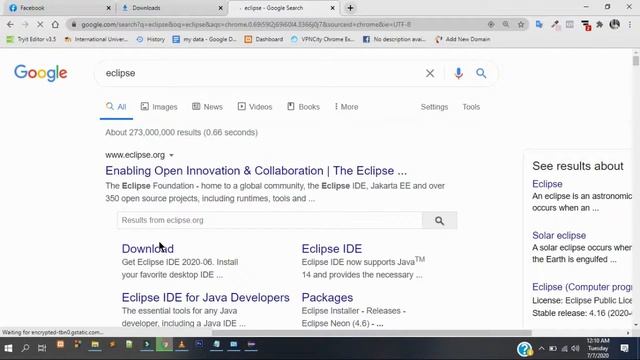This screenshot has height=360, width=640.
Task: Open International Univer... bookmark
Action: (96, 40)
